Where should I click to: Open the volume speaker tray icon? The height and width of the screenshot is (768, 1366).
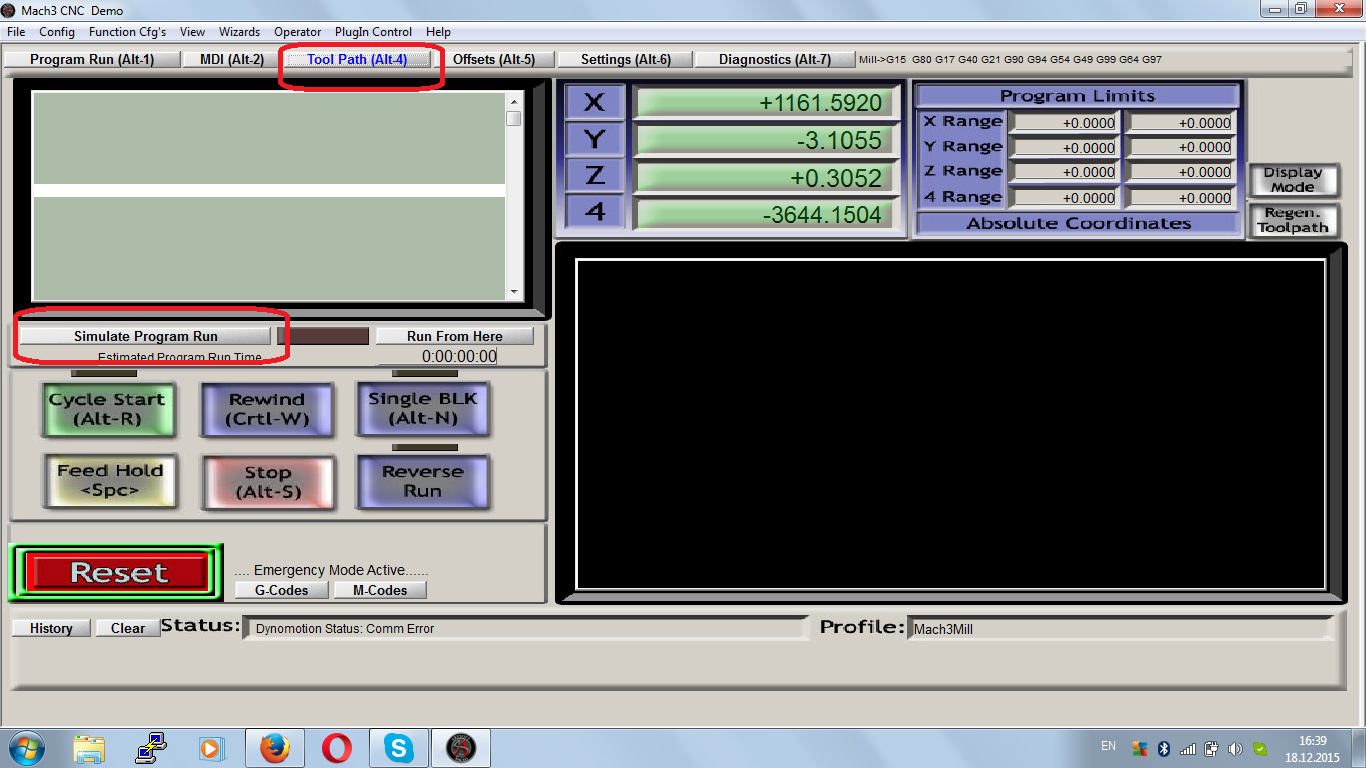pos(1235,748)
